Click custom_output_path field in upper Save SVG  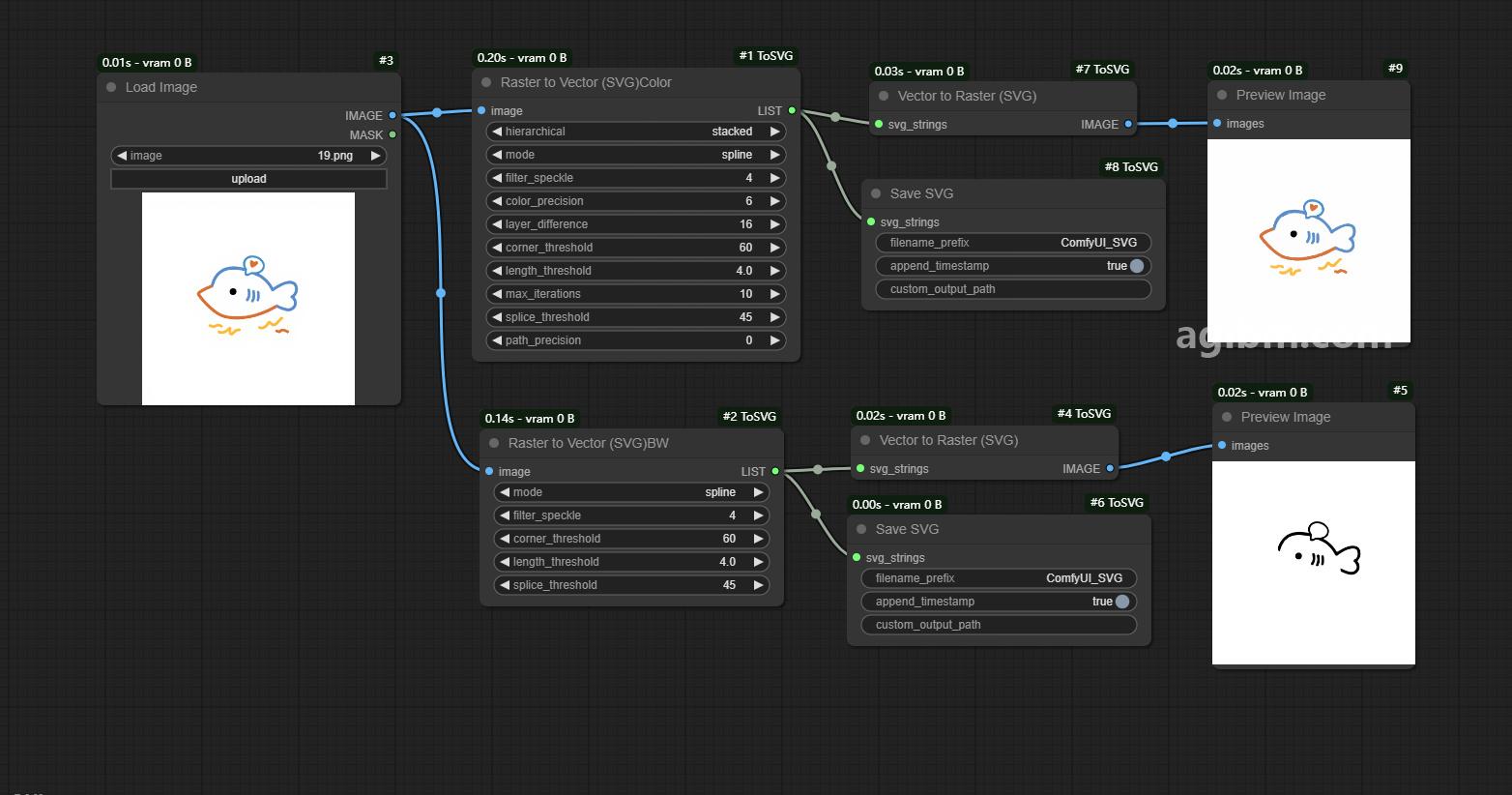coord(1013,289)
